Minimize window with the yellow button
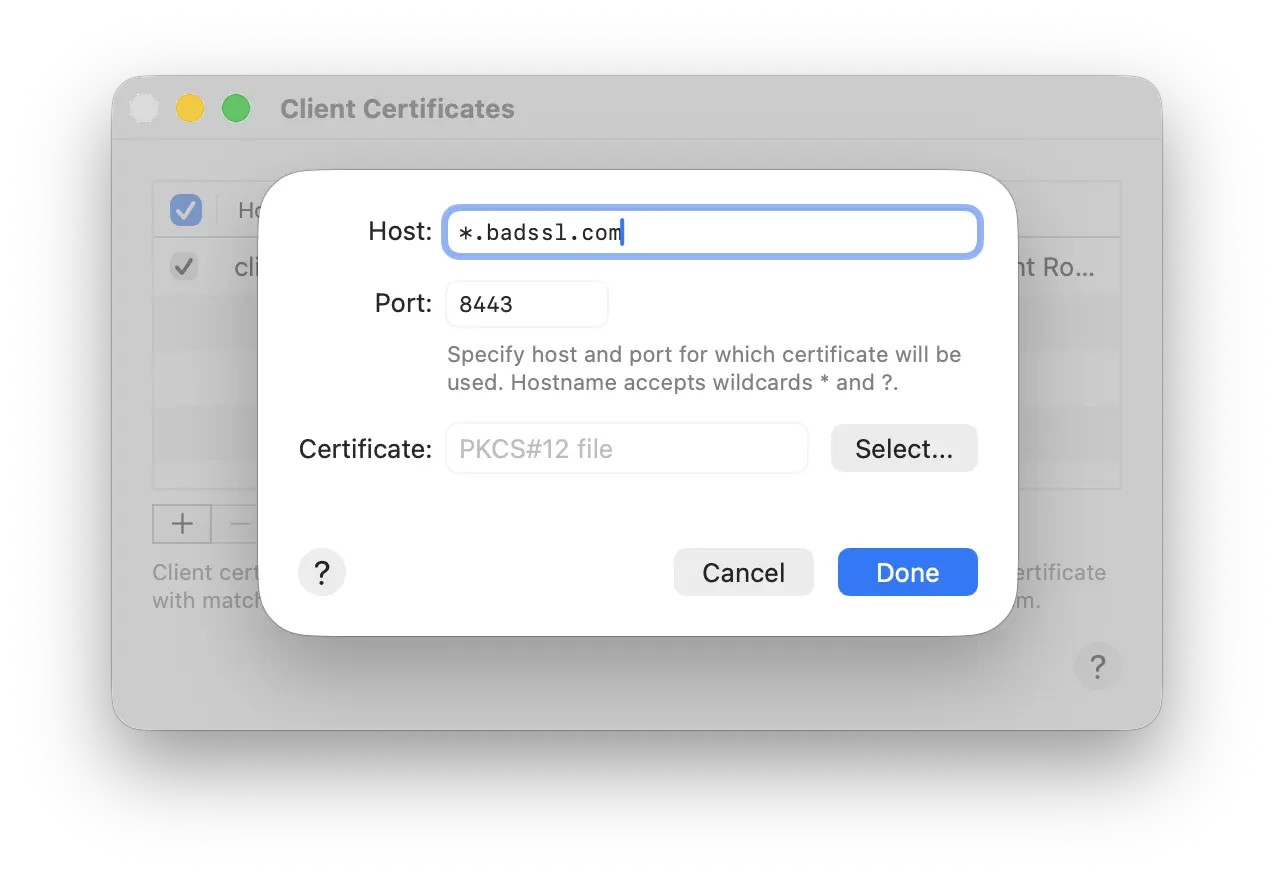Viewport: 1274px width, 878px height. pos(190,108)
